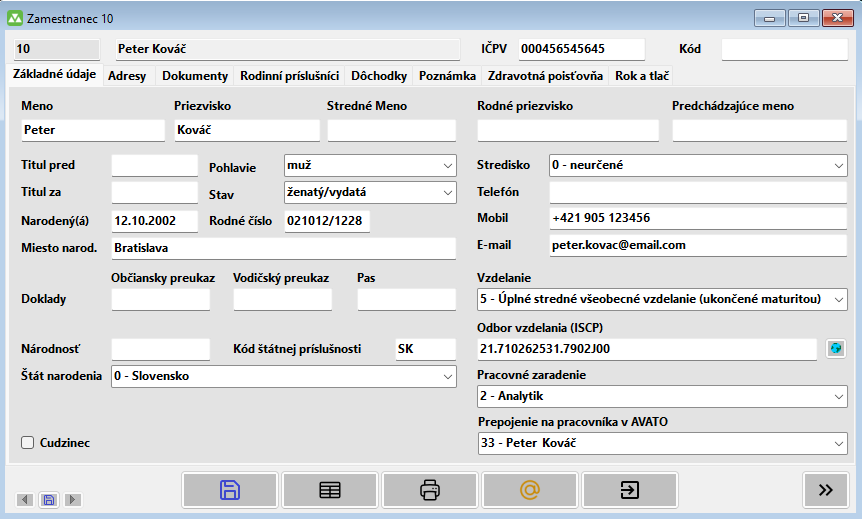Click the full name field Peter Kováč
The image size is (862, 519).
click(x=288, y=49)
